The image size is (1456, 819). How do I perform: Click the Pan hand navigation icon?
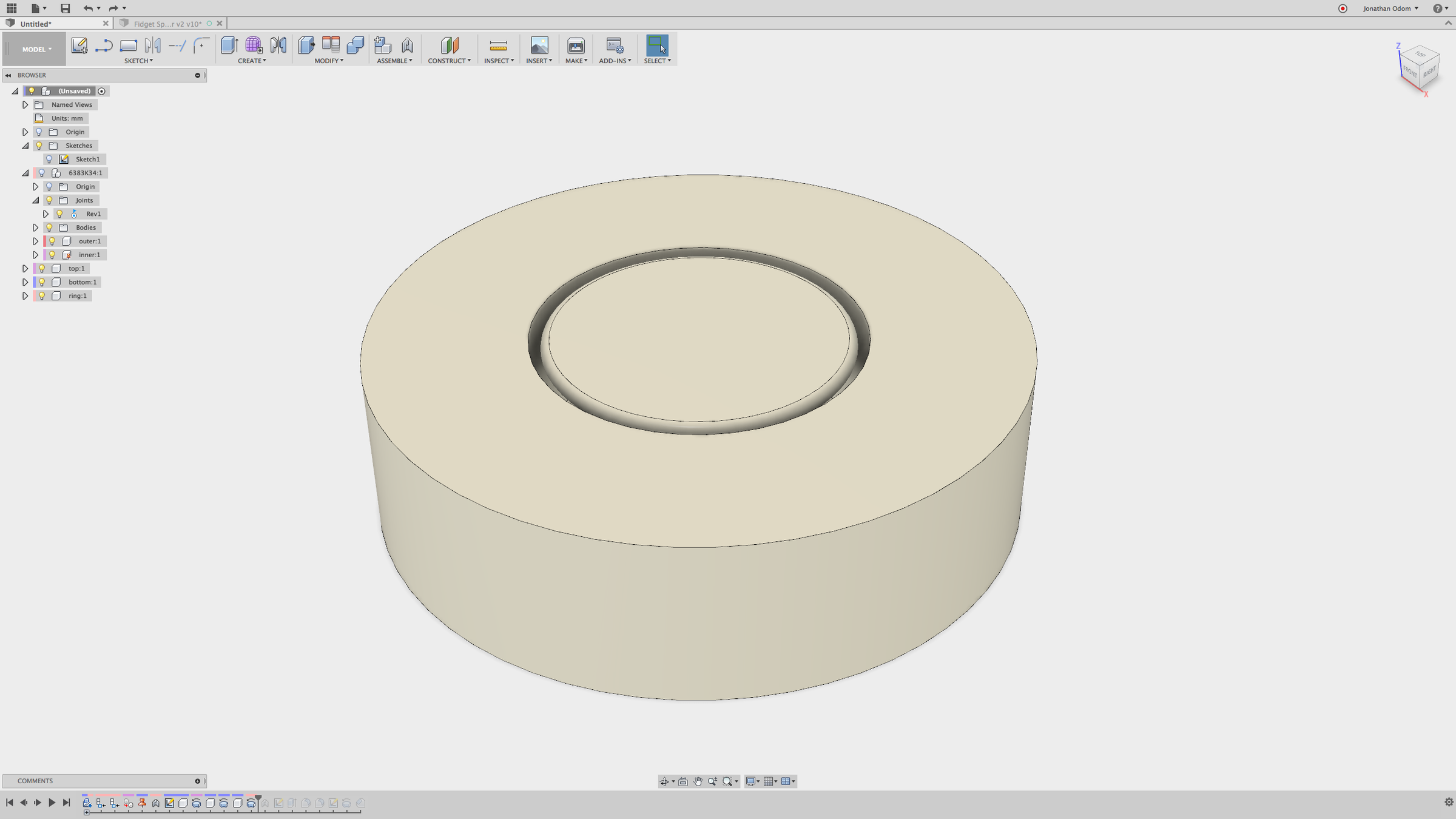pos(698,781)
